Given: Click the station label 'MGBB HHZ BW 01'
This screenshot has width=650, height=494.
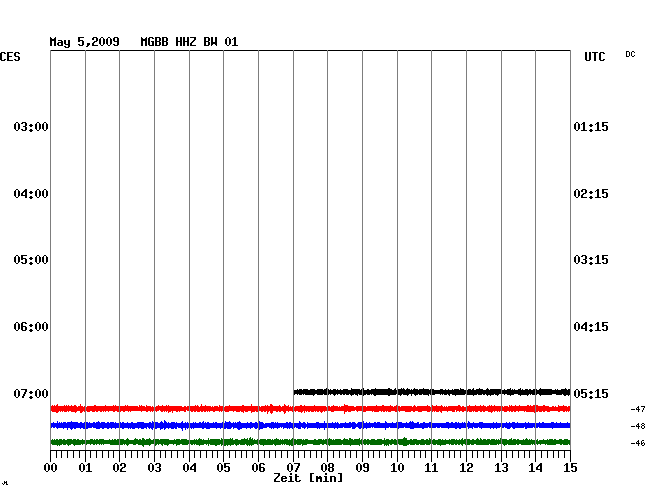Looking at the screenshot, I should point(189,42).
